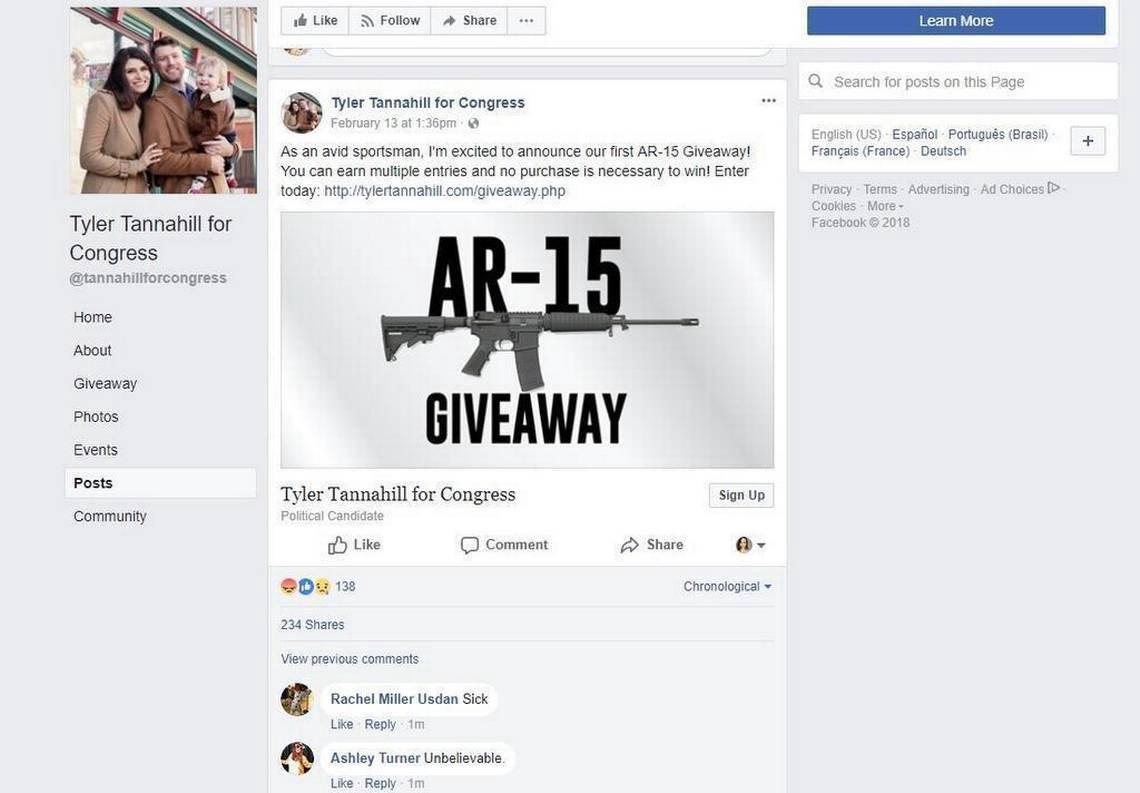Click the globe privacy icon beside post date
This screenshot has height=793, width=1140.
pos(473,123)
